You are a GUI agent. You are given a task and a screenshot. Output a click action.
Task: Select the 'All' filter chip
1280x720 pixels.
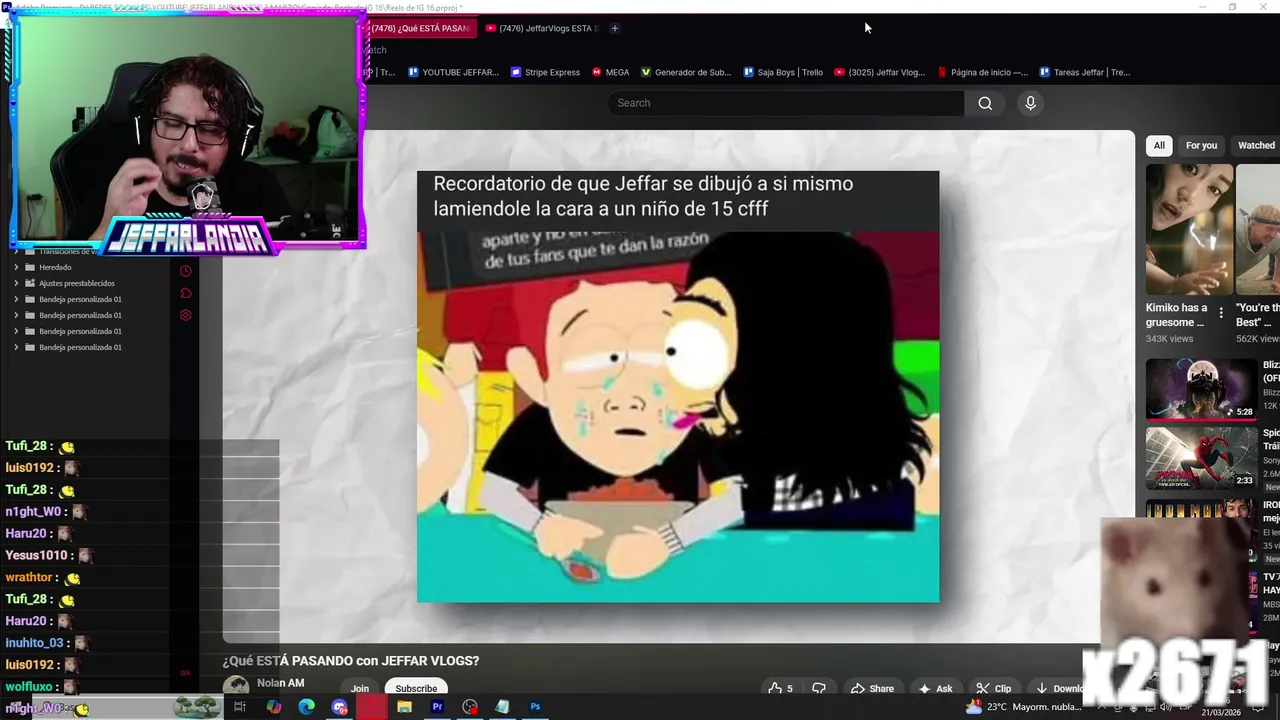tap(1159, 145)
